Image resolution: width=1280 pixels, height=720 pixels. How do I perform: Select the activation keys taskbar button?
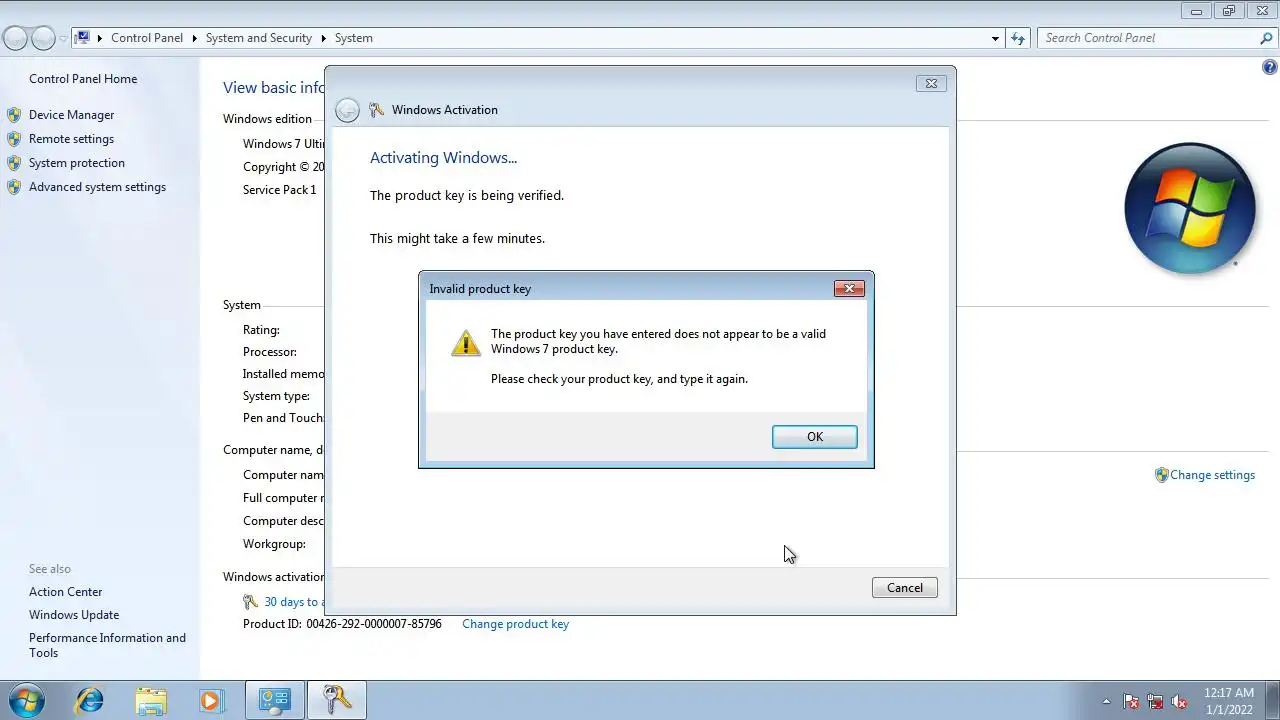tap(337, 700)
